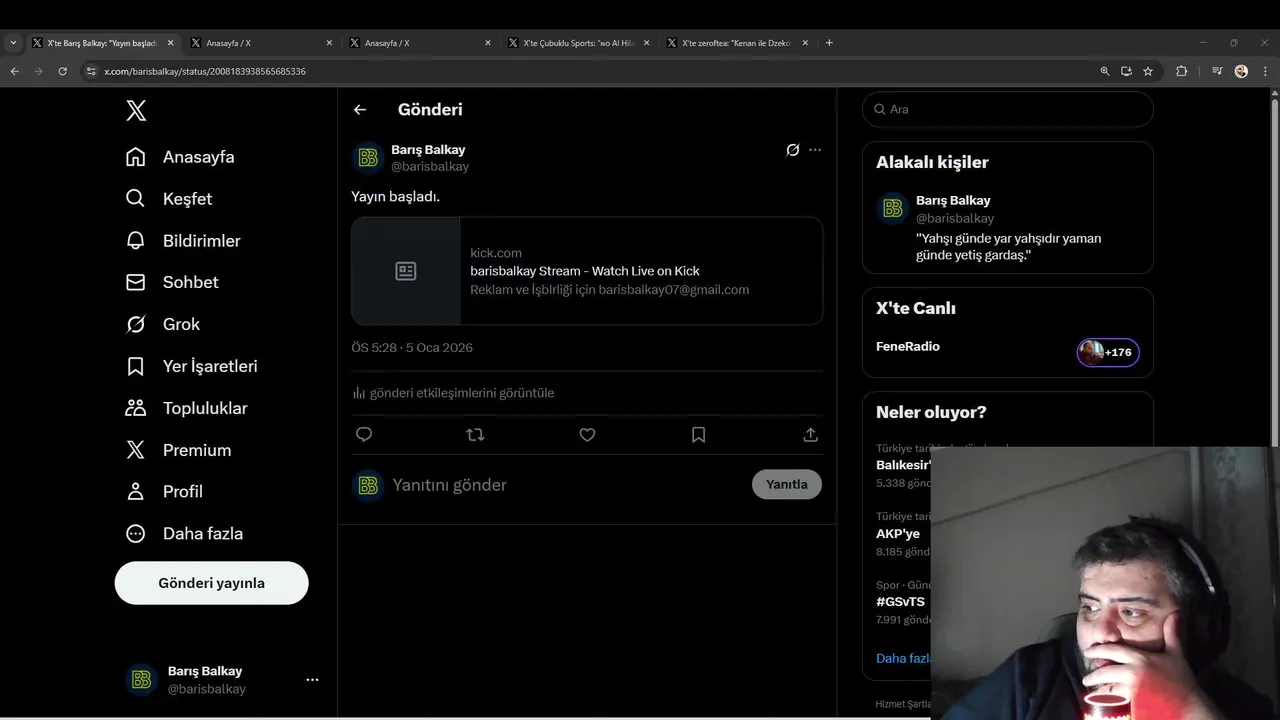1280x720 pixels.
Task: Open Chrome profile avatar
Action: pyautogui.click(x=1241, y=71)
